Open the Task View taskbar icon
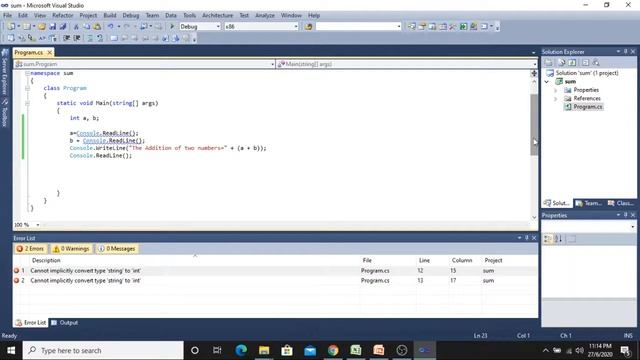 217,350
